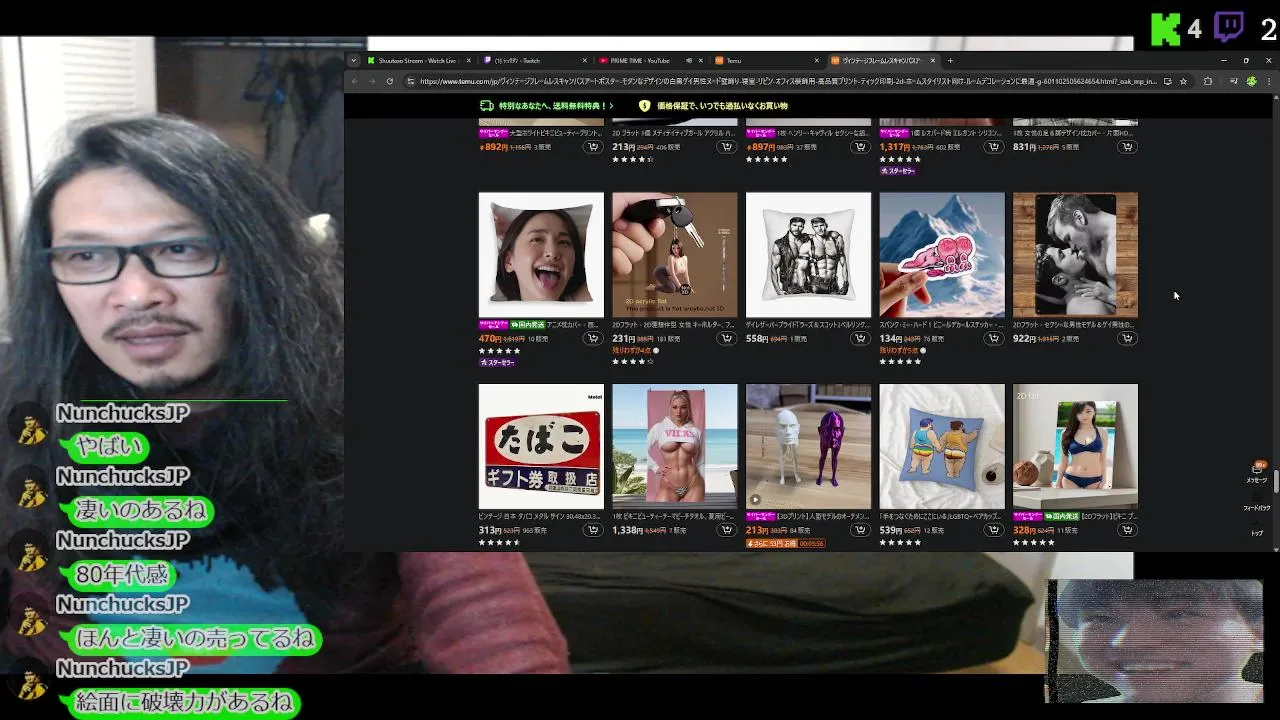The image size is (1280, 720).
Task: Click the 絵面に破壊力があるね chat message
Action: coord(184,702)
